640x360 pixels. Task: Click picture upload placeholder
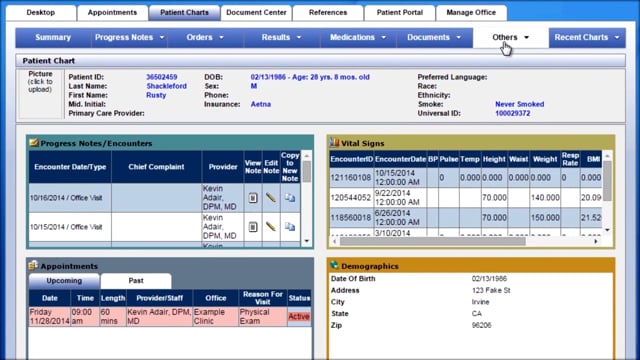40,94
